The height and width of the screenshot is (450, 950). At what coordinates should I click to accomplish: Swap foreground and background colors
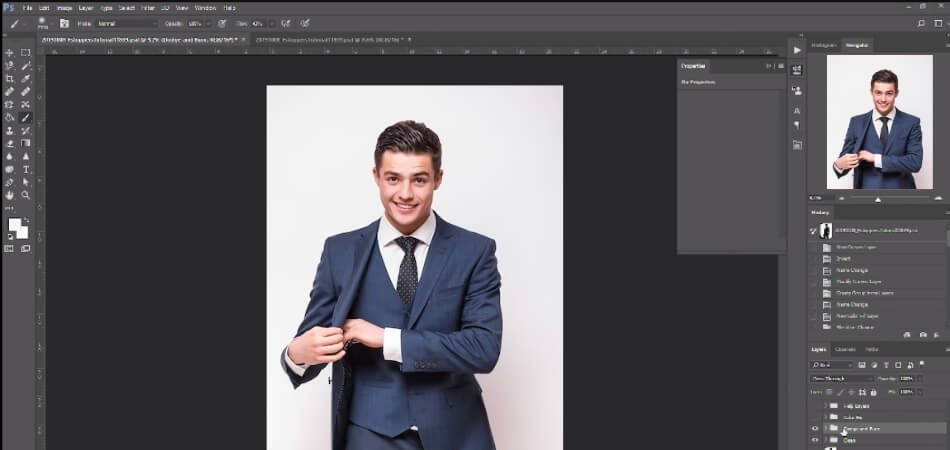click(x=25, y=220)
